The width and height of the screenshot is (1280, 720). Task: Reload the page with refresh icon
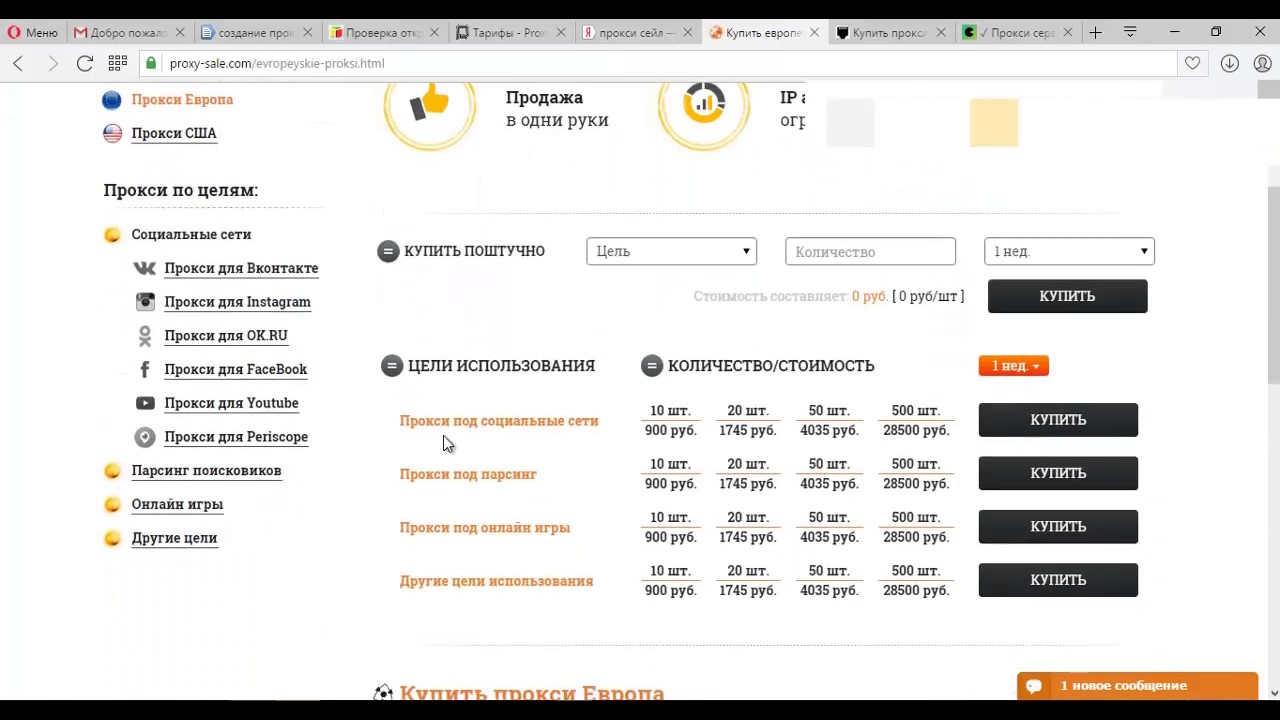(x=85, y=63)
